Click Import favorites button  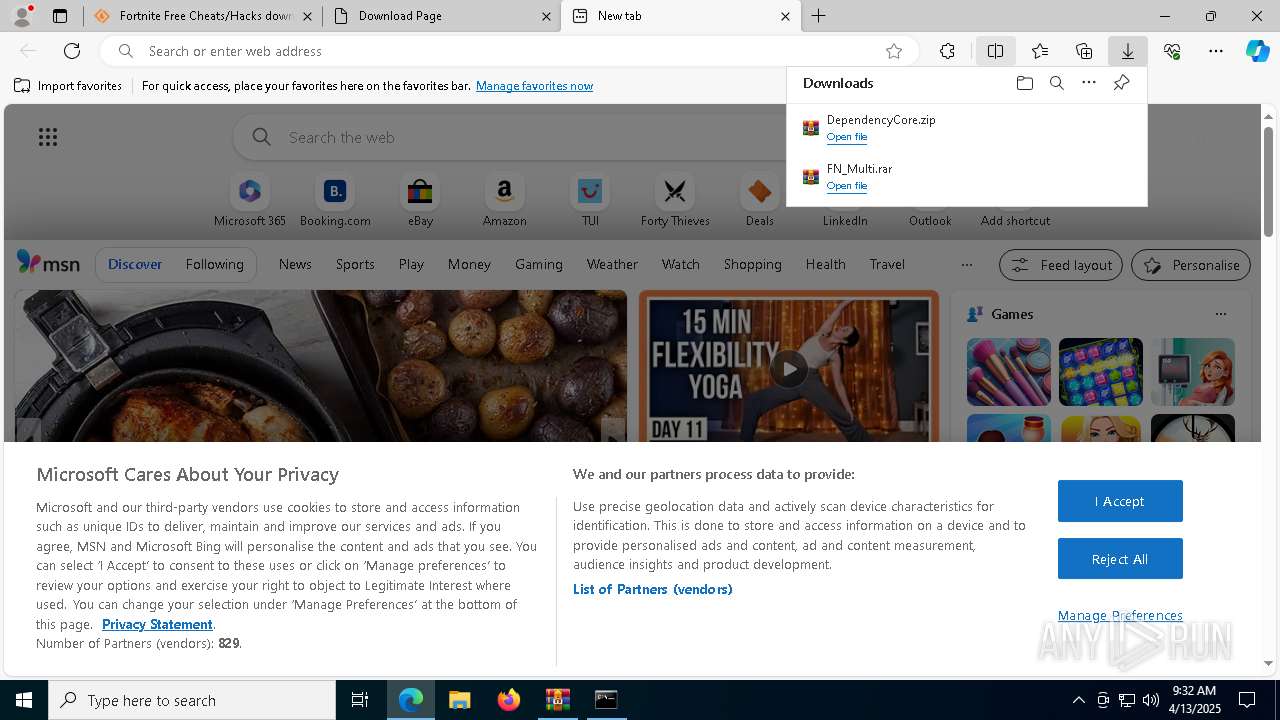(68, 86)
